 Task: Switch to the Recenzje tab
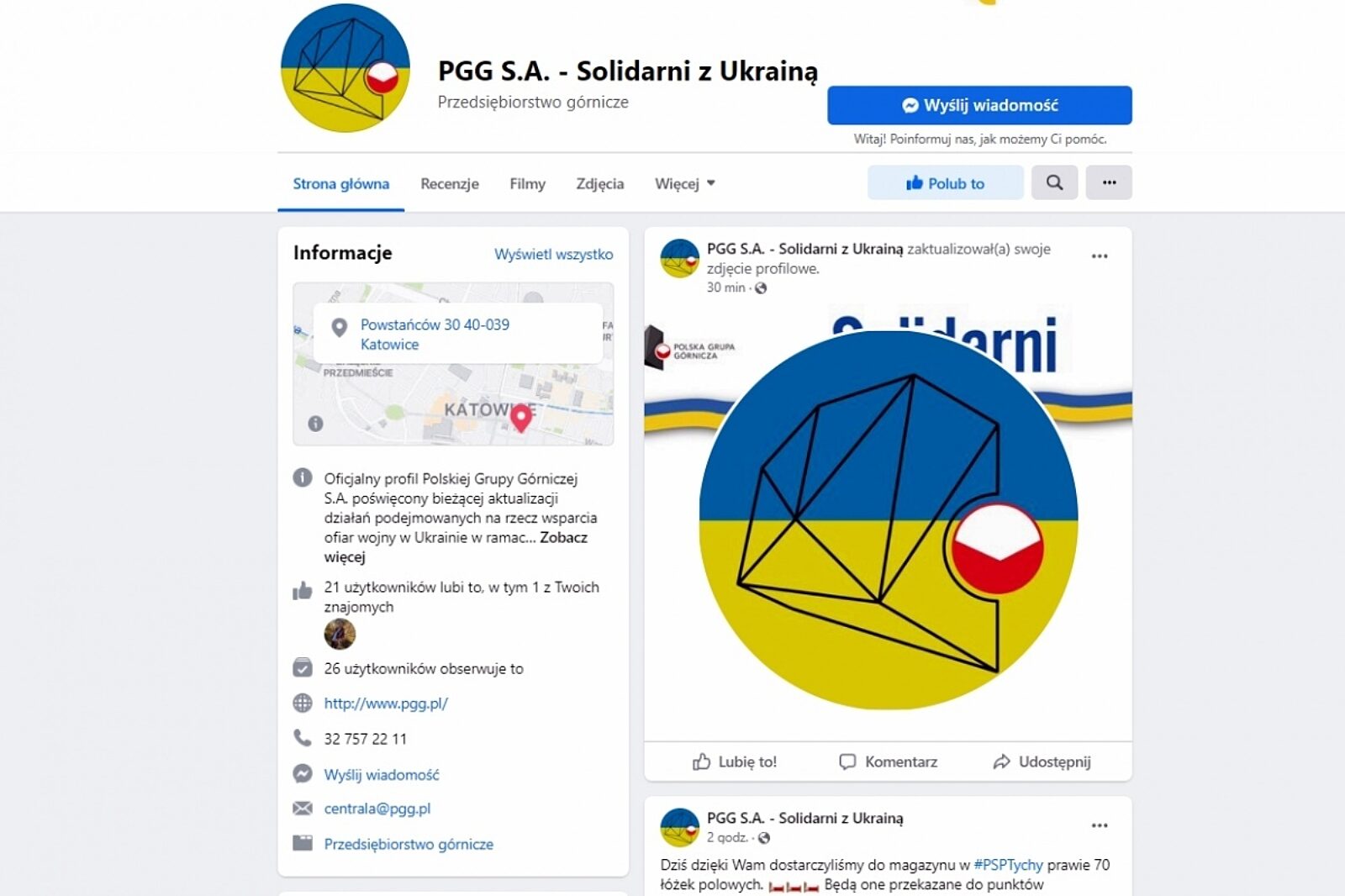(x=450, y=183)
